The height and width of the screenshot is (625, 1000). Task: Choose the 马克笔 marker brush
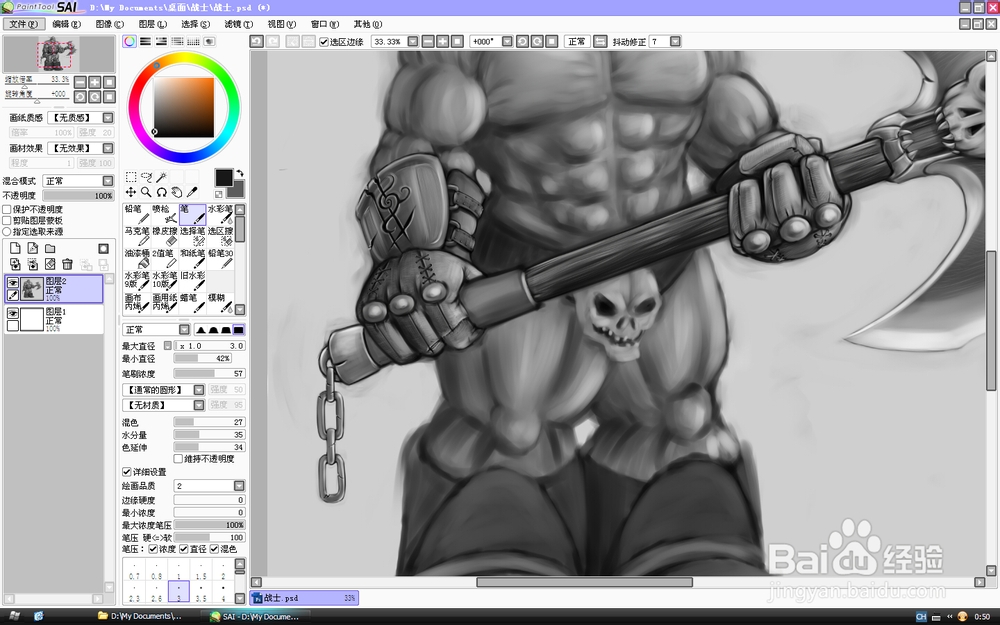(137, 236)
